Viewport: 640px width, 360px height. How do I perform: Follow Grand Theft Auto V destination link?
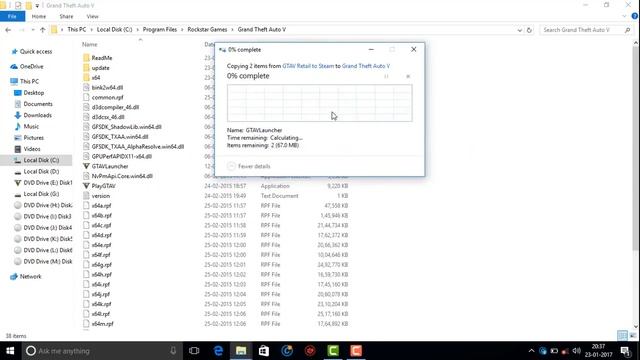pyautogui.click(x=366, y=66)
